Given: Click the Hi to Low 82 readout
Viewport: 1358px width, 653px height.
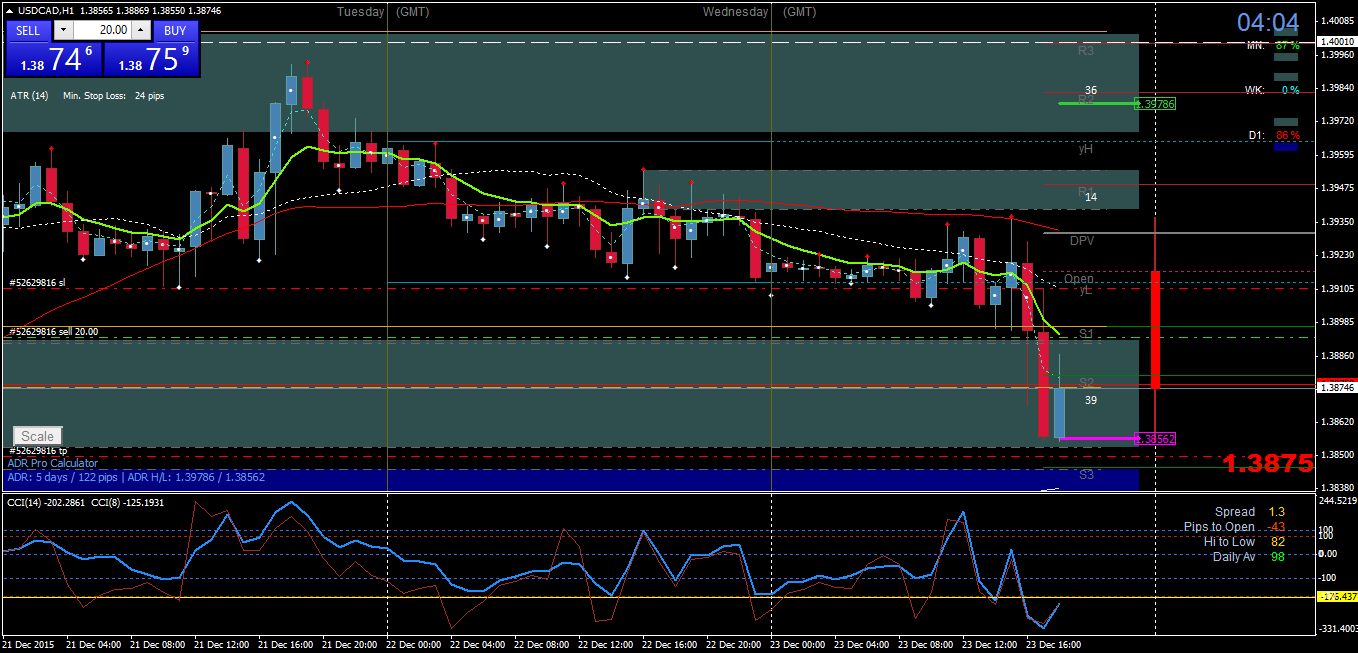Looking at the screenshot, I should click(1244, 542).
